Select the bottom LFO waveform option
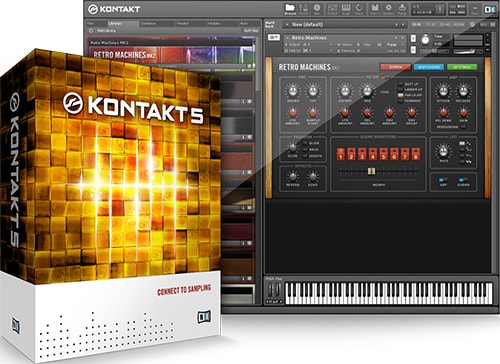The image size is (500, 364). coord(466,162)
